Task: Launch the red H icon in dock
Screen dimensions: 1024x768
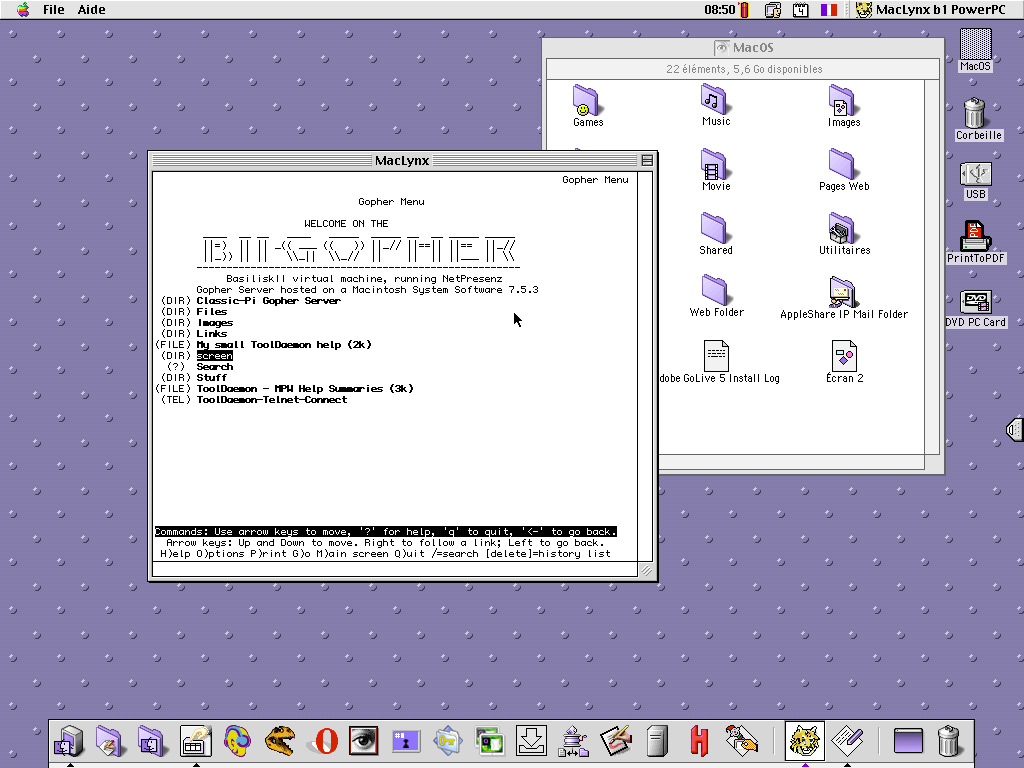Action: pos(699,741)
